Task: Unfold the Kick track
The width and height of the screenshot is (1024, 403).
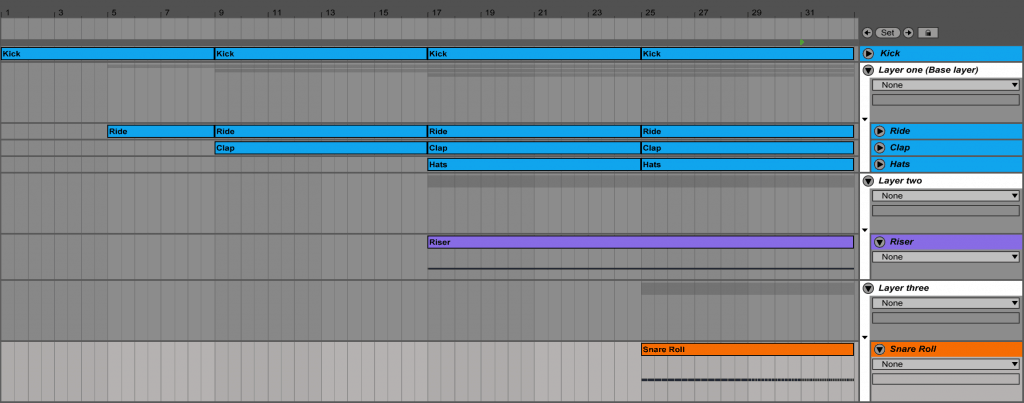Action: click(869, 54)
